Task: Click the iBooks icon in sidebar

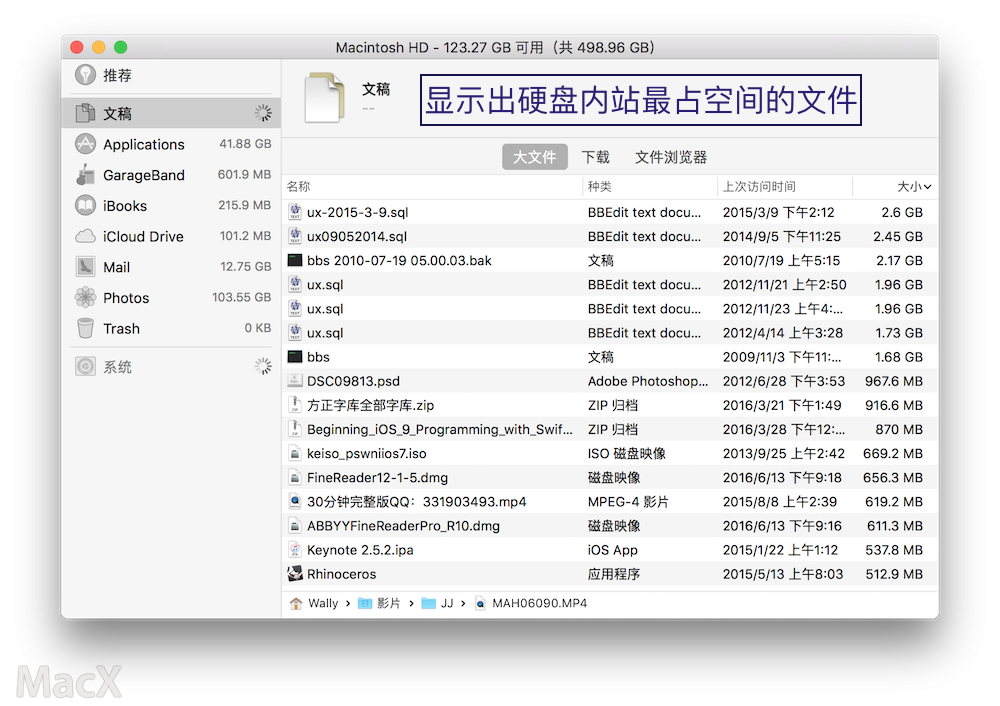Action: (85, 205)
